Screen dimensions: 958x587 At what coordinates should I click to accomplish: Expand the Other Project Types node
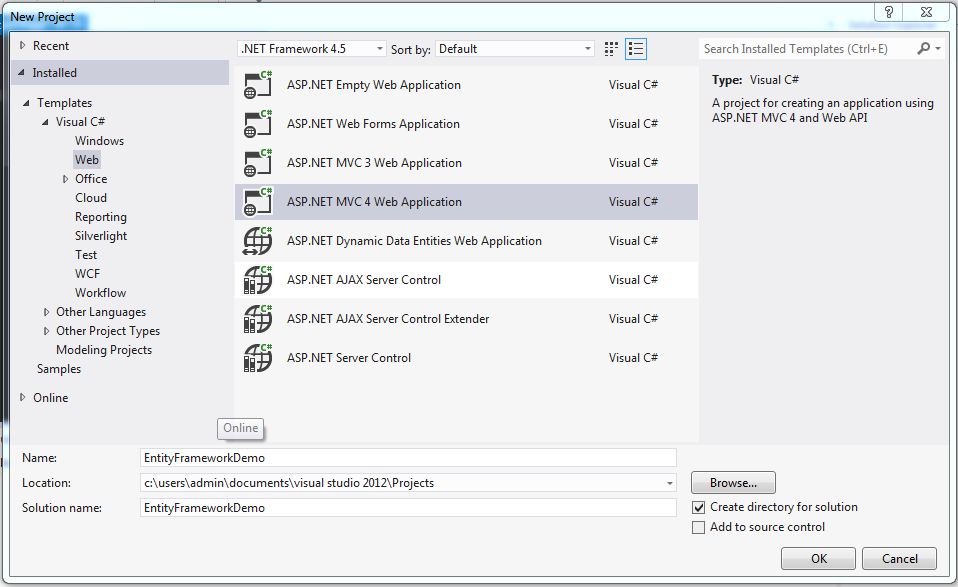pos(46,331)
